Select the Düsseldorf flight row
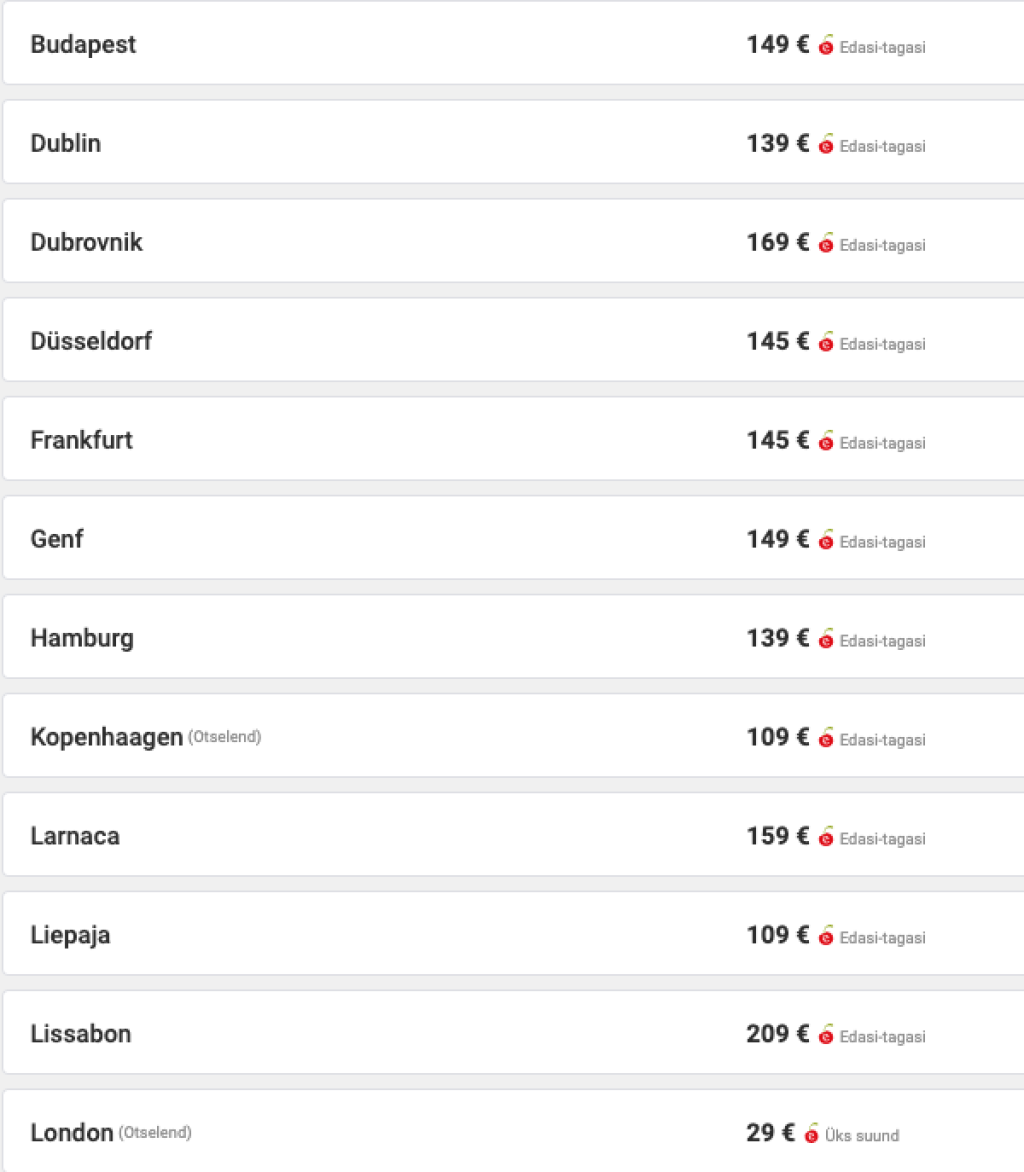 click(x=91, y=342)
